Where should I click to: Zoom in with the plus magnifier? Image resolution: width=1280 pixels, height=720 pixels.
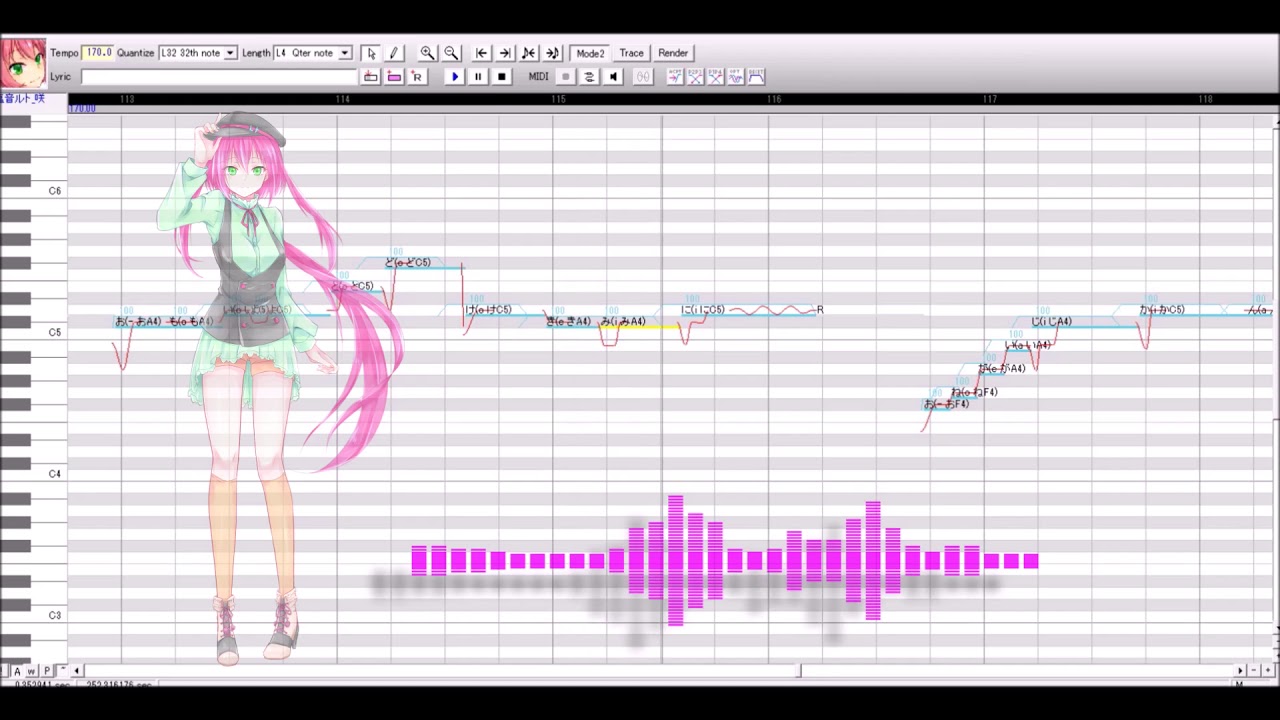pyautogui.click(x=427, y=53)
